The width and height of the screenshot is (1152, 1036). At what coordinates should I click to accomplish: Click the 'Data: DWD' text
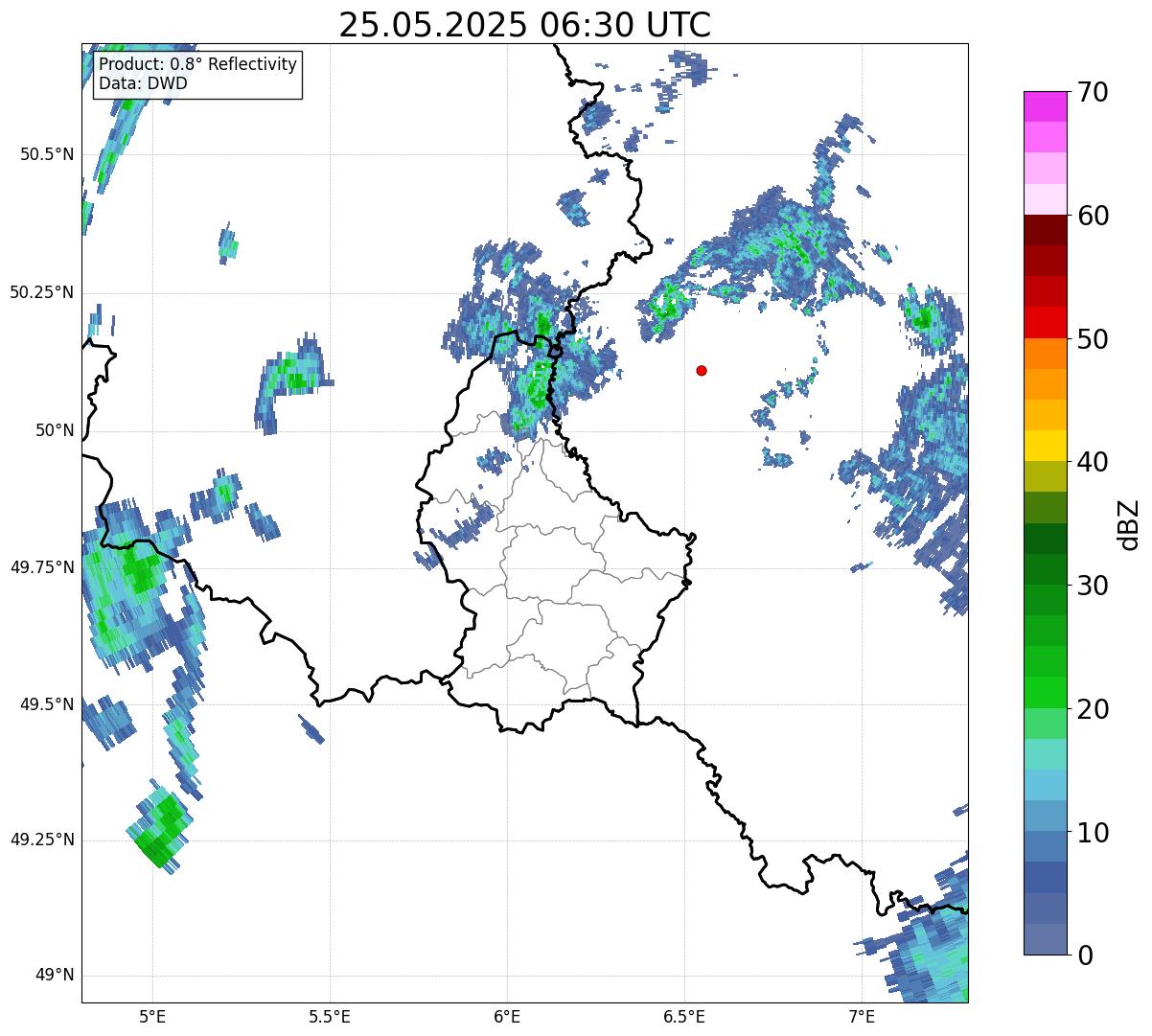[143, 83]
